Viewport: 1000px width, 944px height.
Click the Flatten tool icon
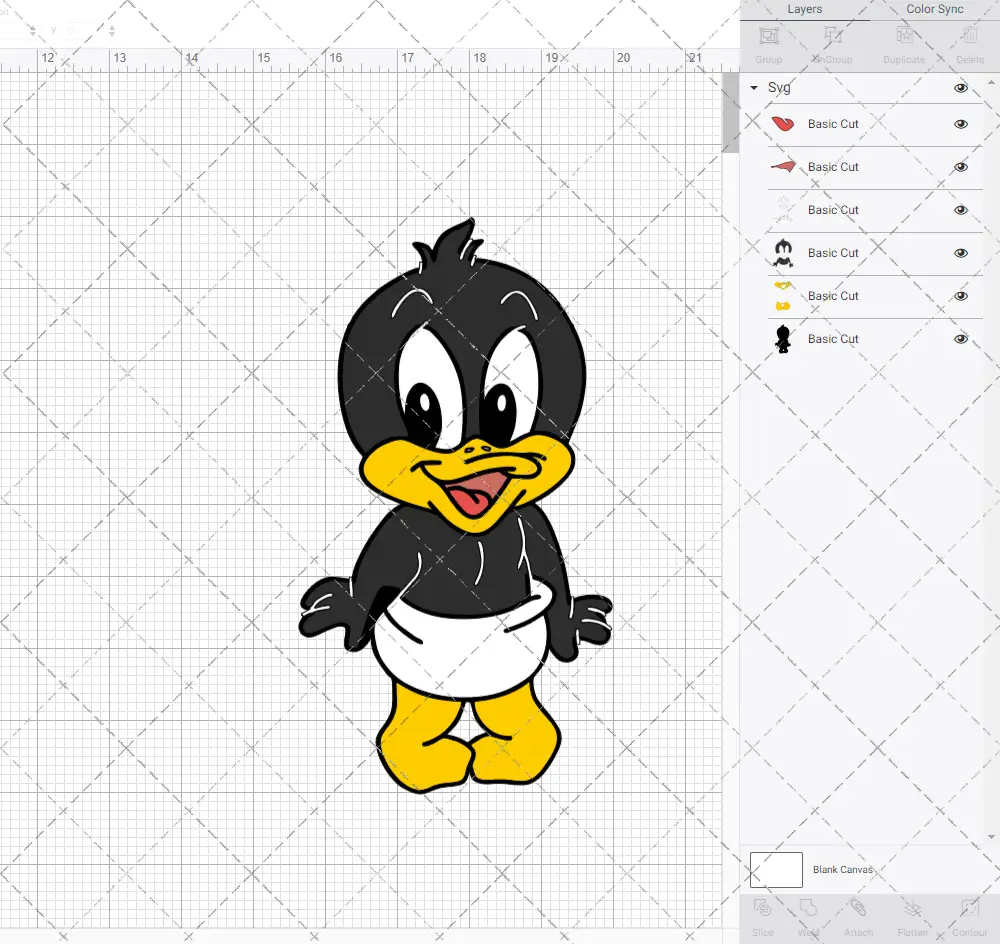(913, 908)
